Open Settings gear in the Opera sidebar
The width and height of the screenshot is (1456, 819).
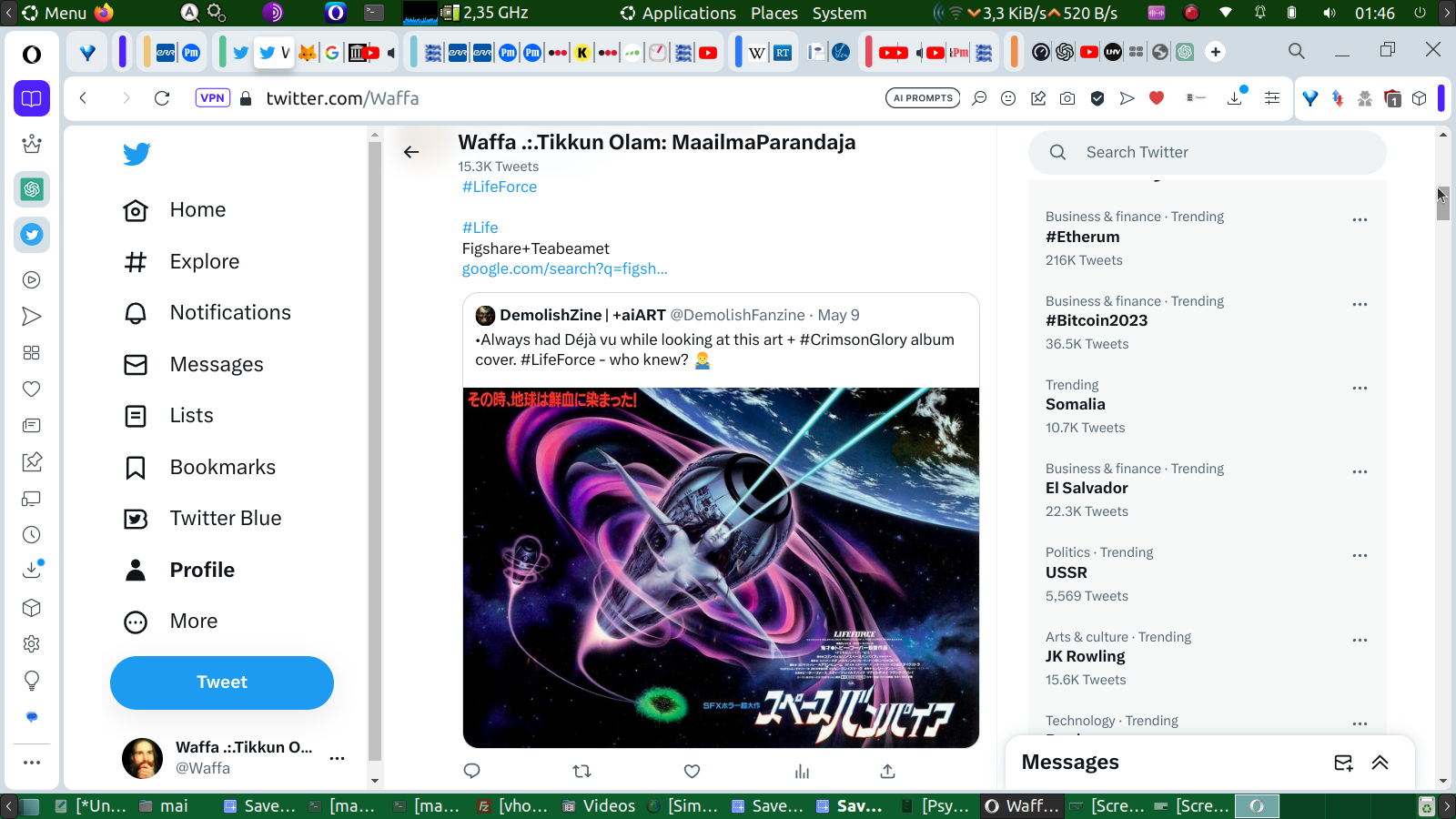click(x=32, y=644)
